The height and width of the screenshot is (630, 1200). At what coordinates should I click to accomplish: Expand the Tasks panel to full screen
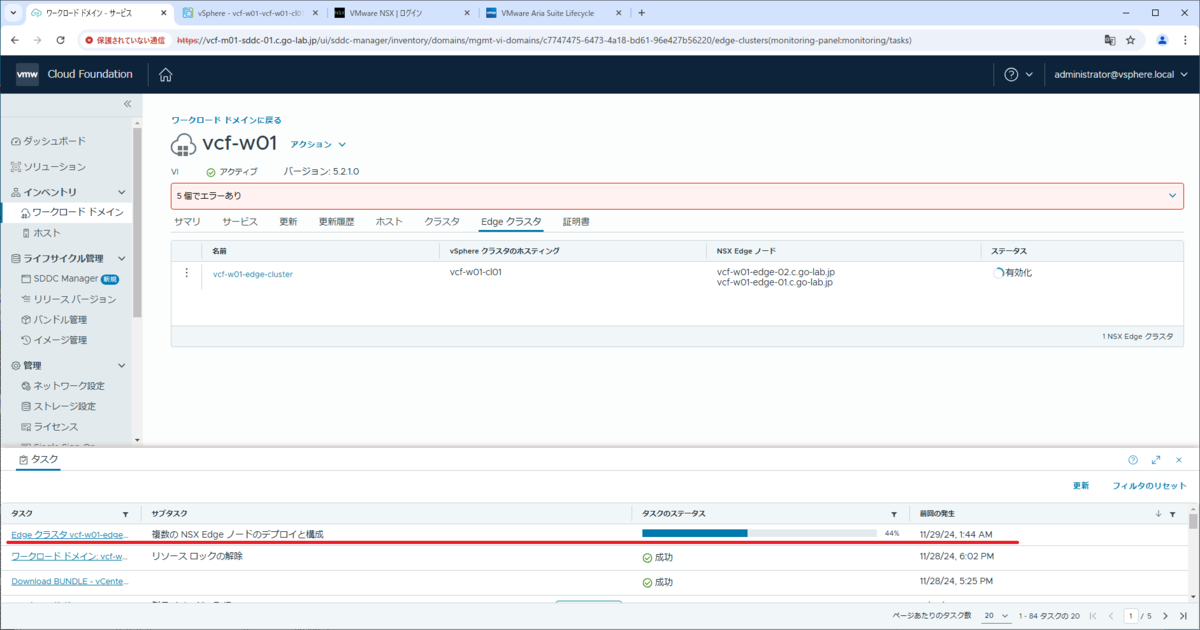(x=1156, y=460)
